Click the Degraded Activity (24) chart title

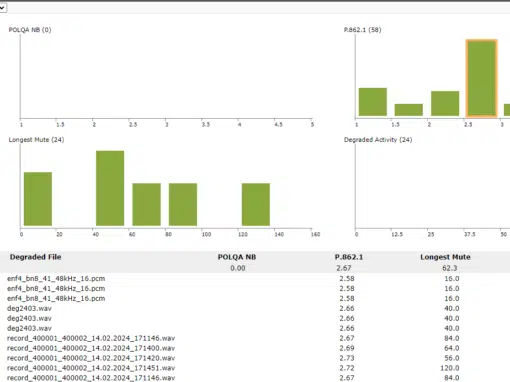click(x=378, y=140)
